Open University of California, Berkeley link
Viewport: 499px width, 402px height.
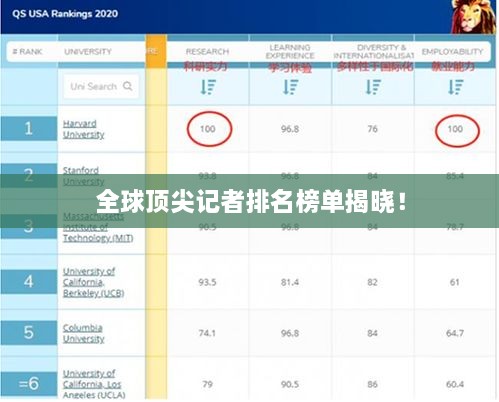pyautogui.click(x=93, y=282)
